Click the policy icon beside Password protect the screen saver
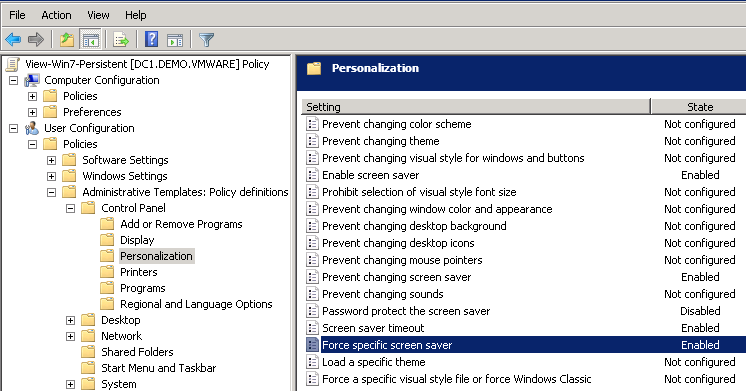This screenshot has width=746, height=391. point(312,311)
